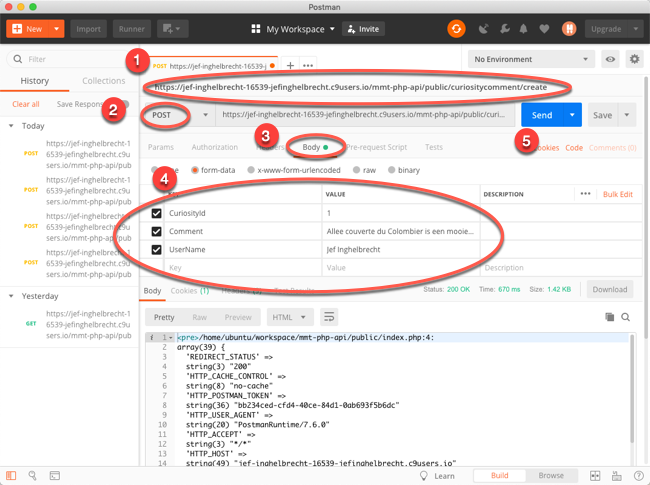Open the POST method dropdown
650x485 pixels.
tap(177, 115)
